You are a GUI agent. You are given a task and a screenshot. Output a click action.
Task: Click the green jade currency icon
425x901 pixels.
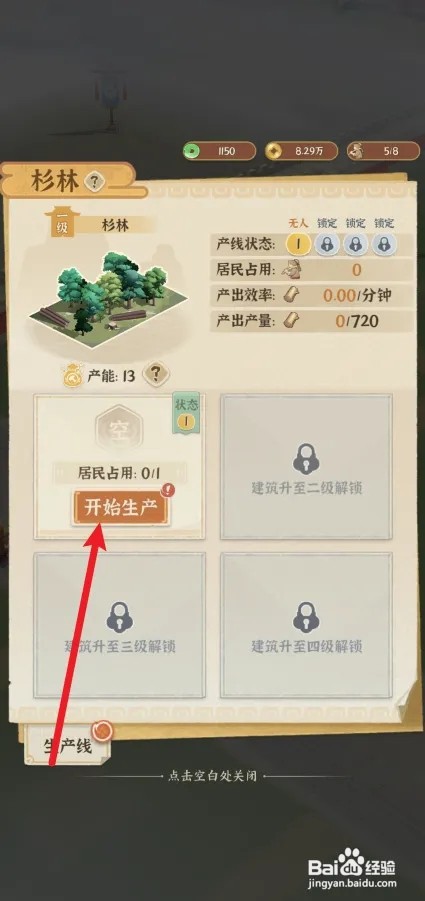[x=191, y=151]
